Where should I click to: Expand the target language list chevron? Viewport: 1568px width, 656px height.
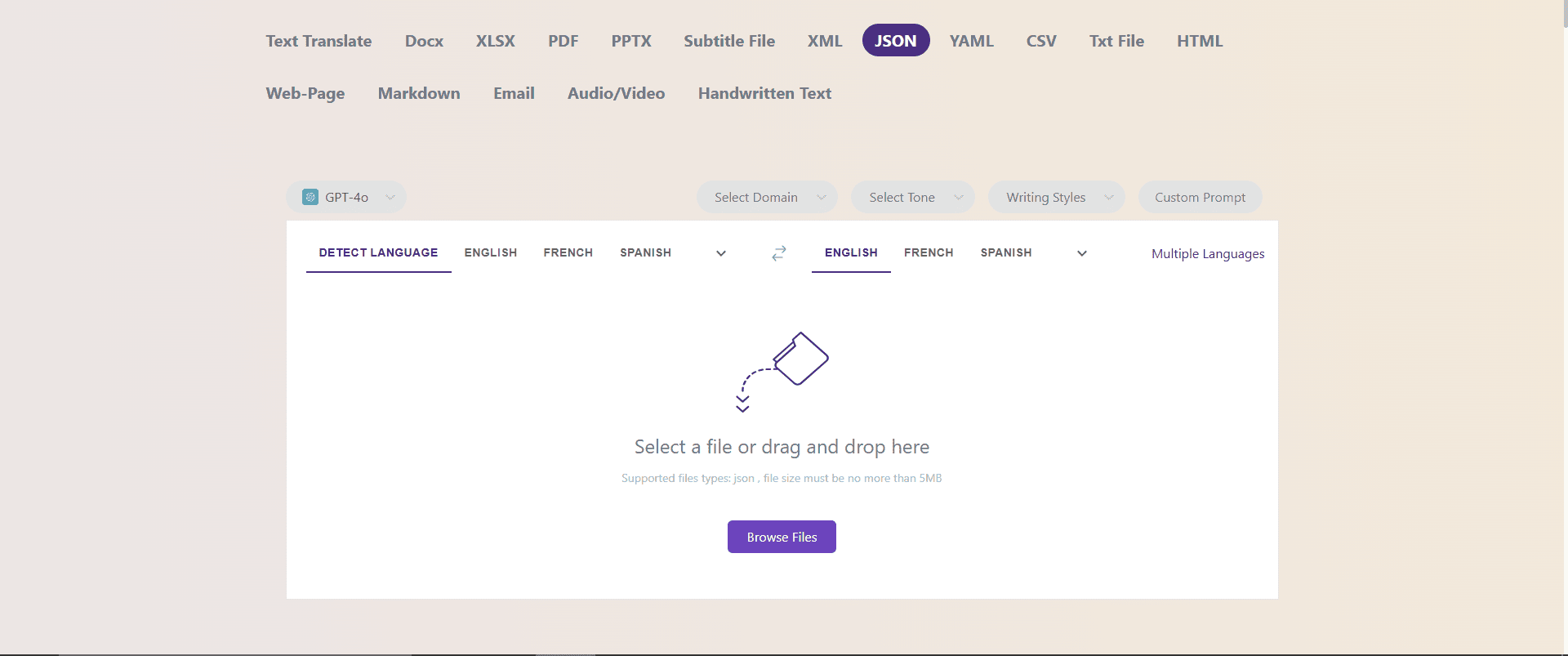[1082, 253]
